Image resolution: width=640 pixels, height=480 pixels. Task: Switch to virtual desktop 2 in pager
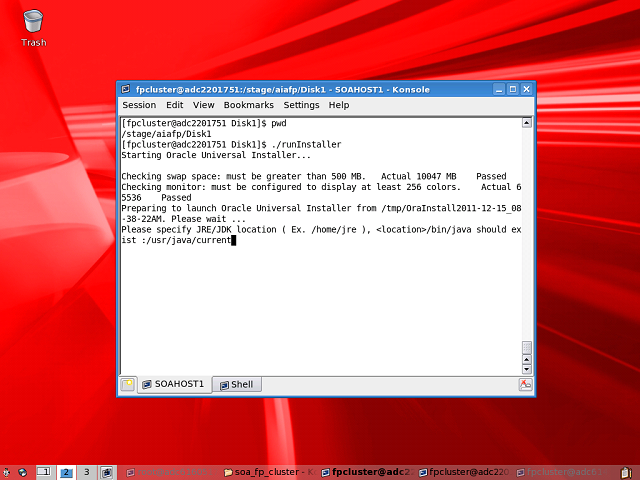coord(66,471)
